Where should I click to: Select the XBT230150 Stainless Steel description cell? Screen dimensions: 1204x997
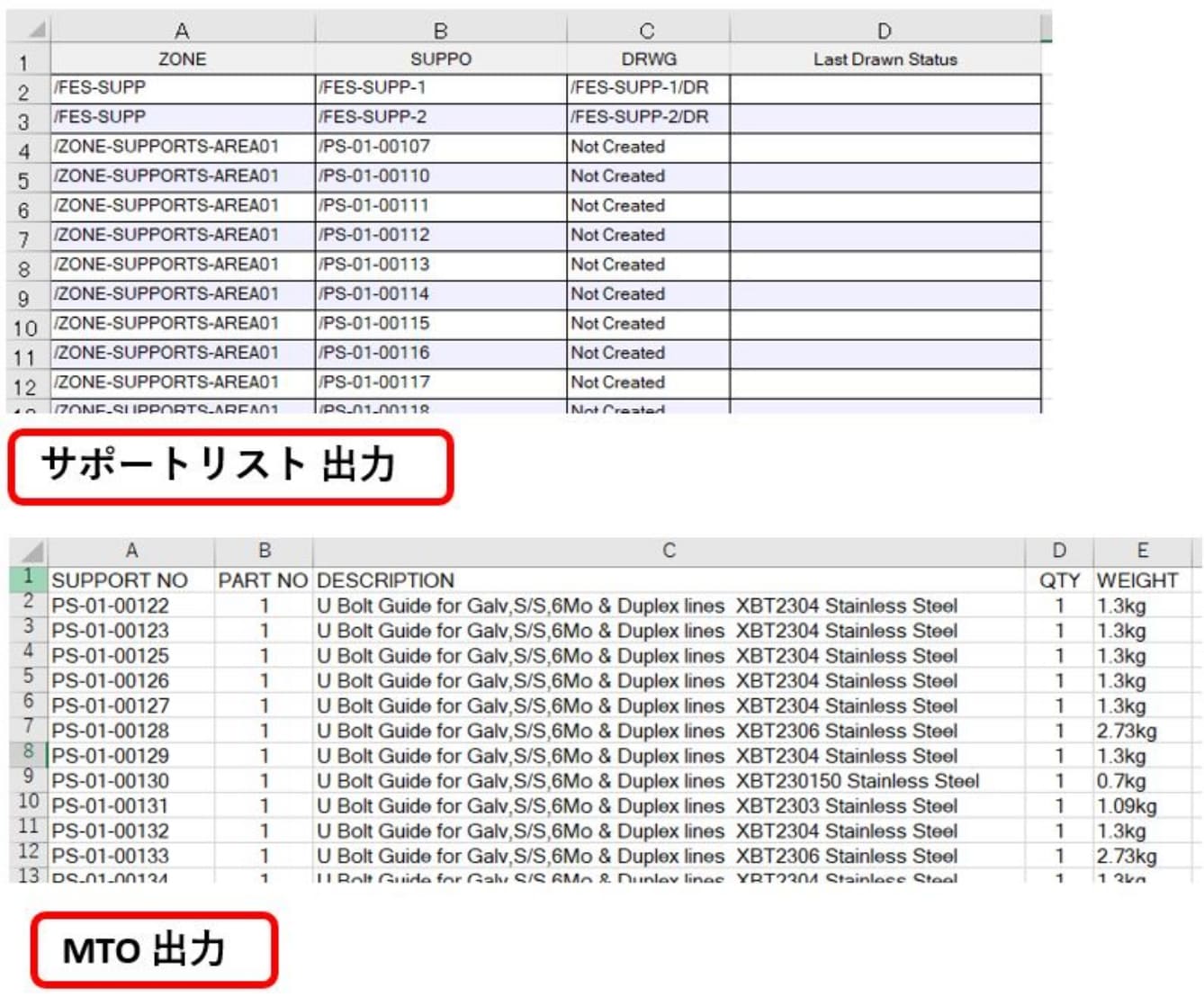(x=668, y=781)
